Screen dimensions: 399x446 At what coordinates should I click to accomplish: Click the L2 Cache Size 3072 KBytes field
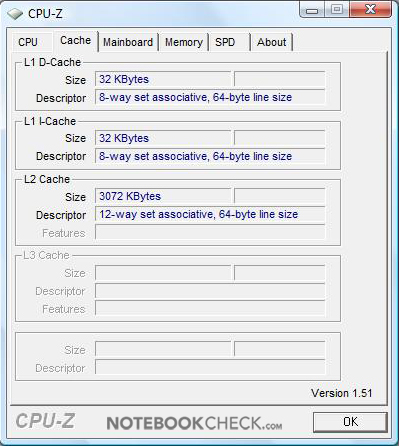[x=163, y=196]
